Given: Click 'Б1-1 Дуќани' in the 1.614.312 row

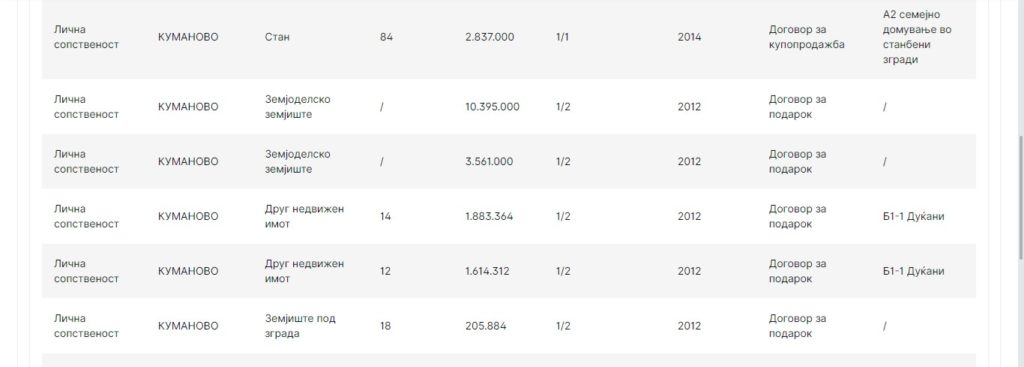Looking at the screenshot, I should pos(913,271).
